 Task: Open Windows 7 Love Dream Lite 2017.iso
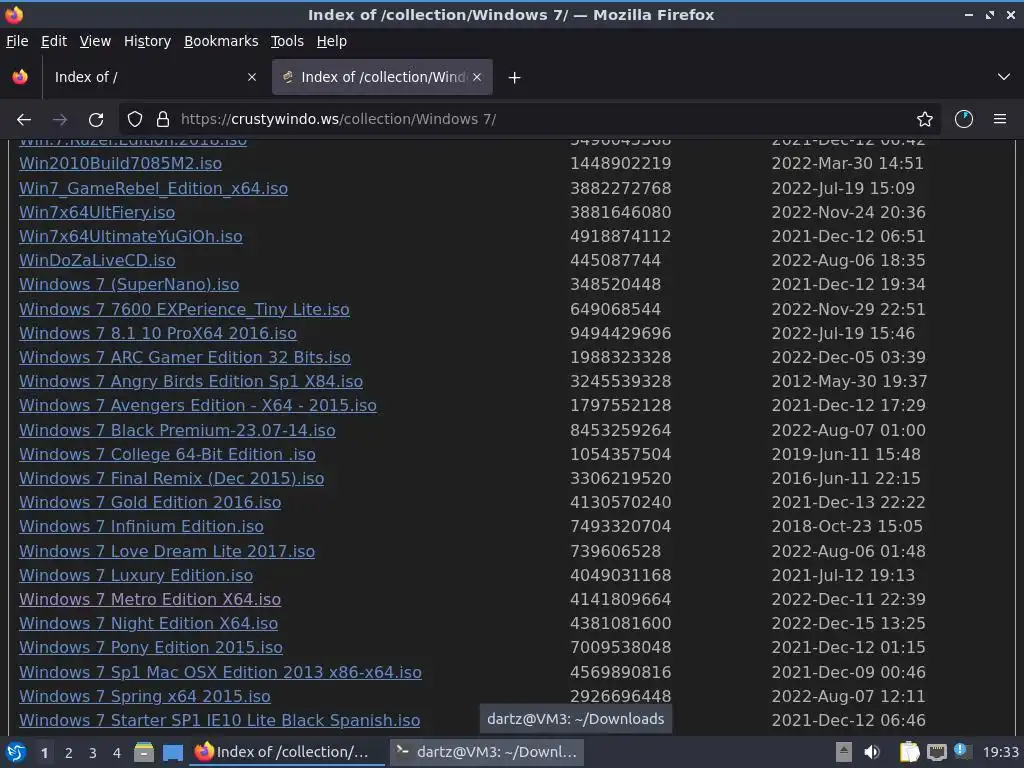click(167, 551)
